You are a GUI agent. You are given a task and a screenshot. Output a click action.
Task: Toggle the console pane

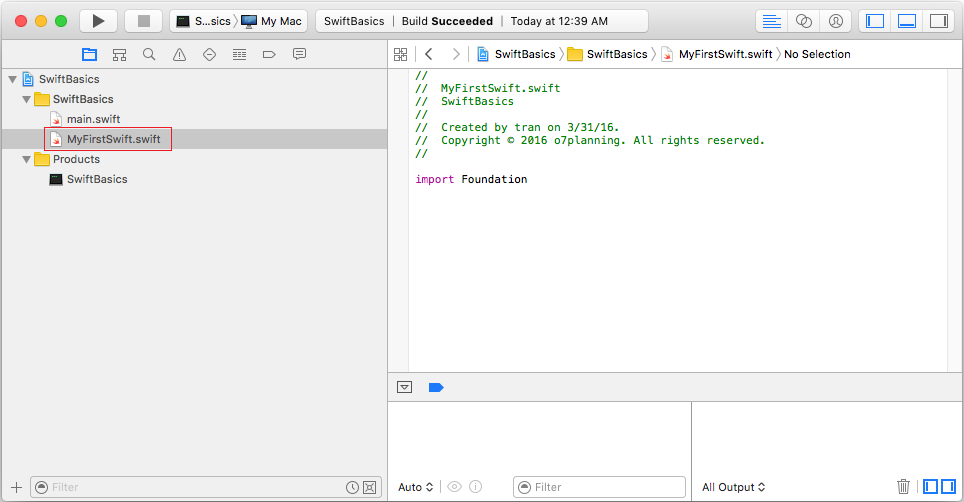[949, 487]
